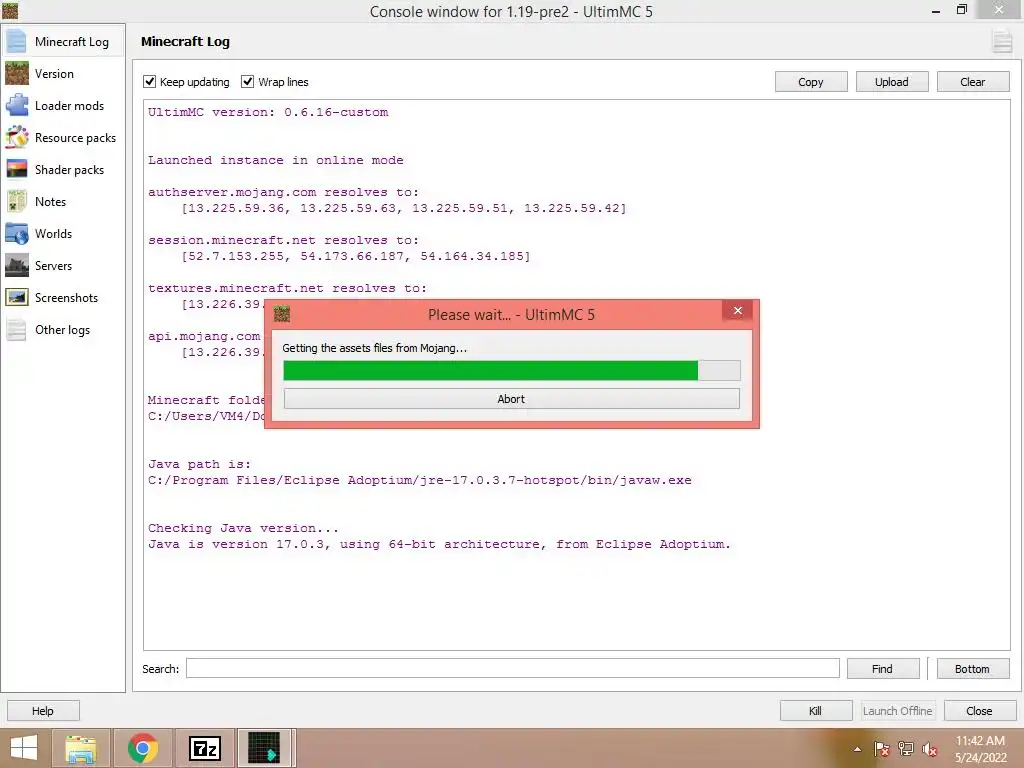Click the Screenshots picture icon

16,297
